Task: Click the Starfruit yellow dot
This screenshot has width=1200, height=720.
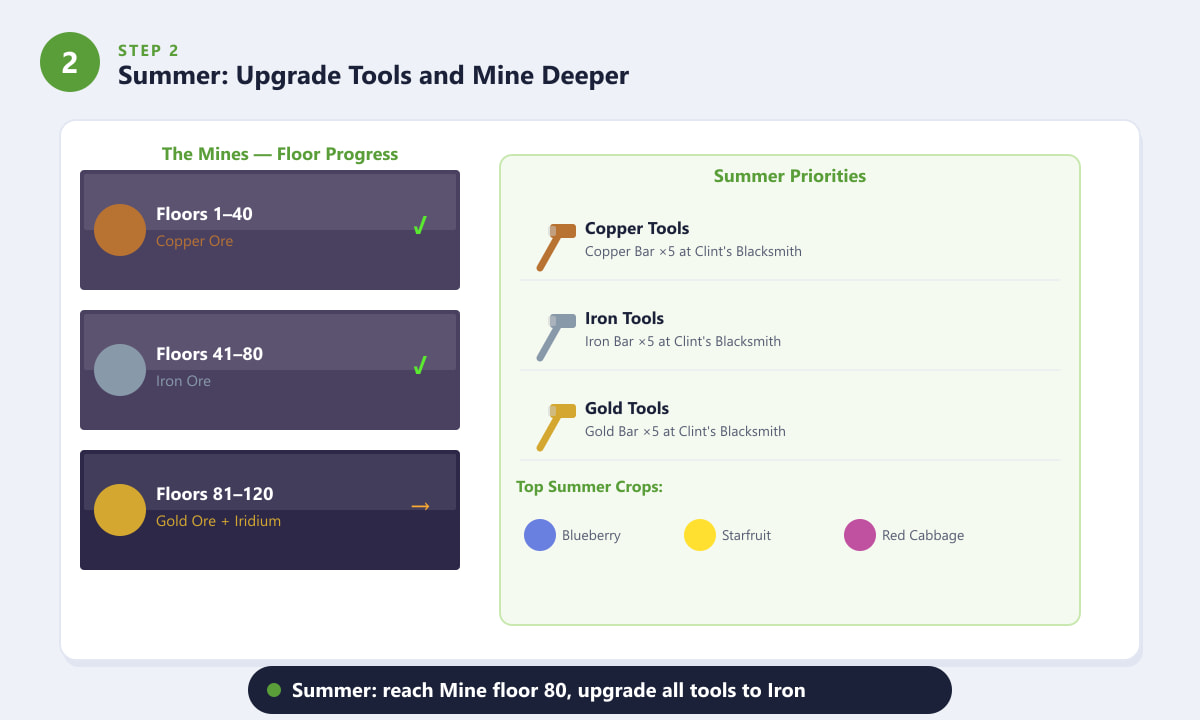Action: [x=700, y=535]
